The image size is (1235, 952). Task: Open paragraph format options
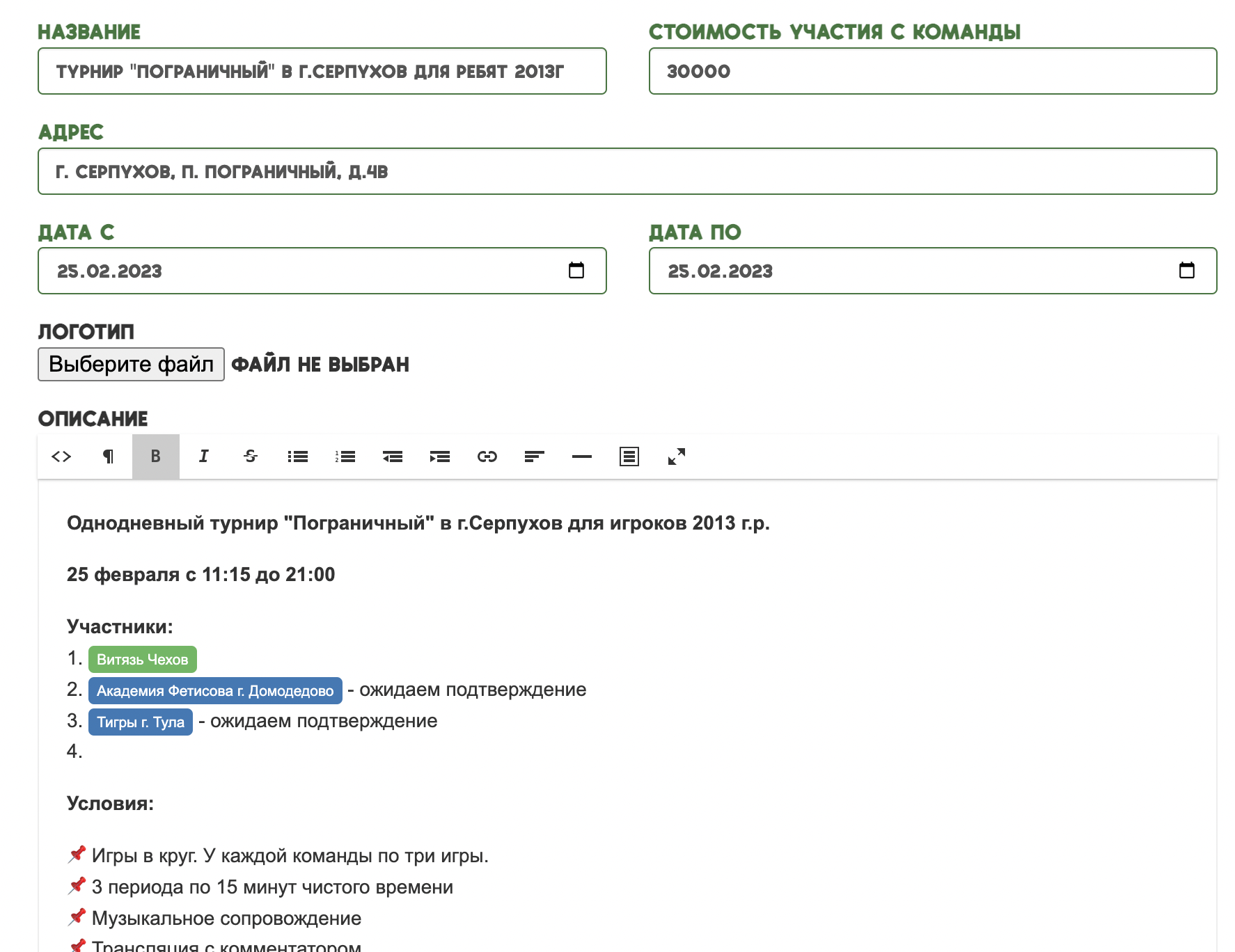109,457
